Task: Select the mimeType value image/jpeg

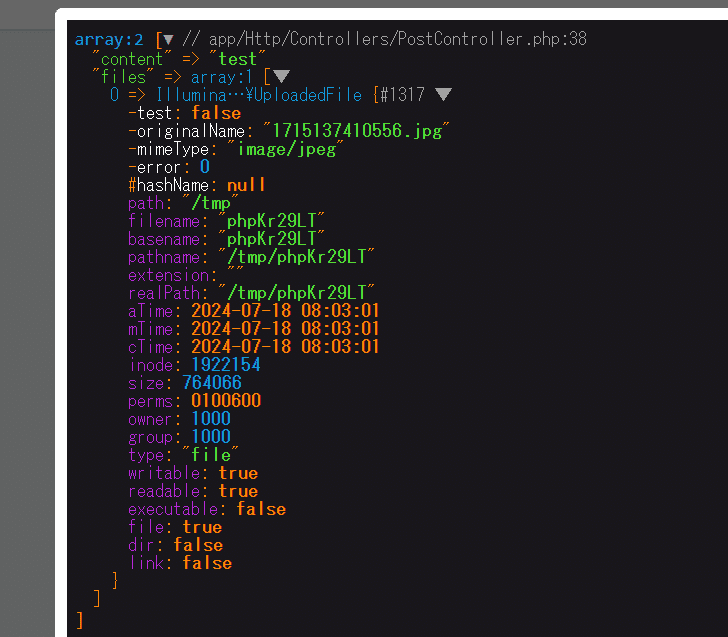Action: tap(286, 149)
